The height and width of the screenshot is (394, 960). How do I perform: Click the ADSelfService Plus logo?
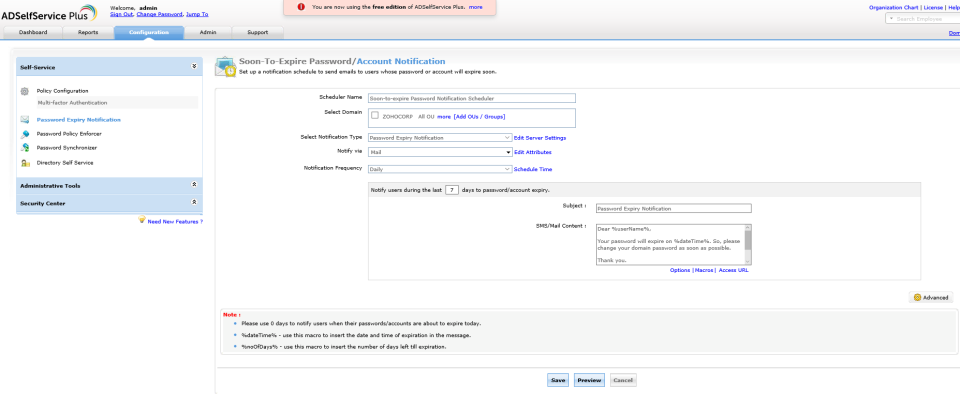coord(48,13)
